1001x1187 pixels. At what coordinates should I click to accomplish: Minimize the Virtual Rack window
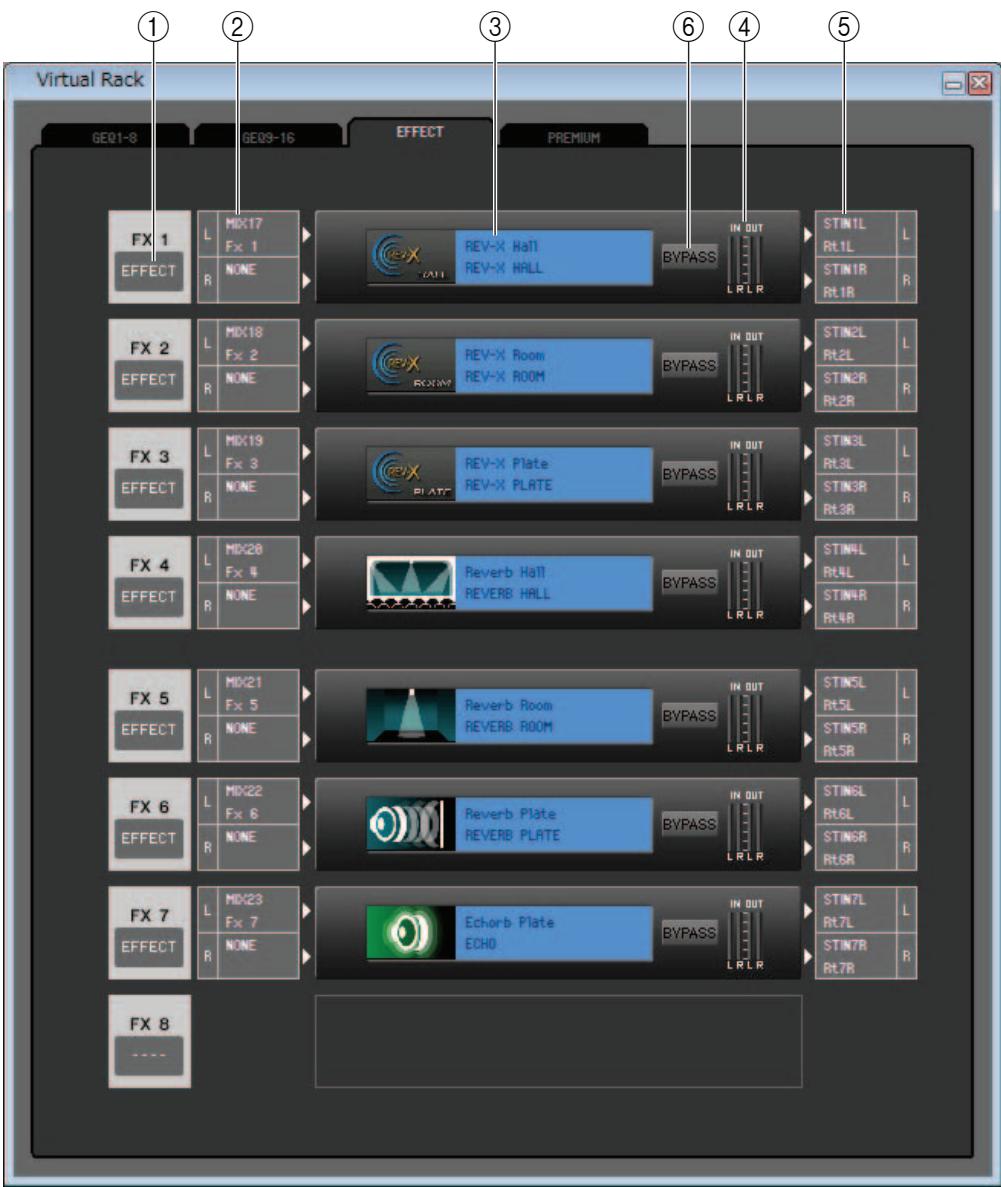(x=953, y=83)
